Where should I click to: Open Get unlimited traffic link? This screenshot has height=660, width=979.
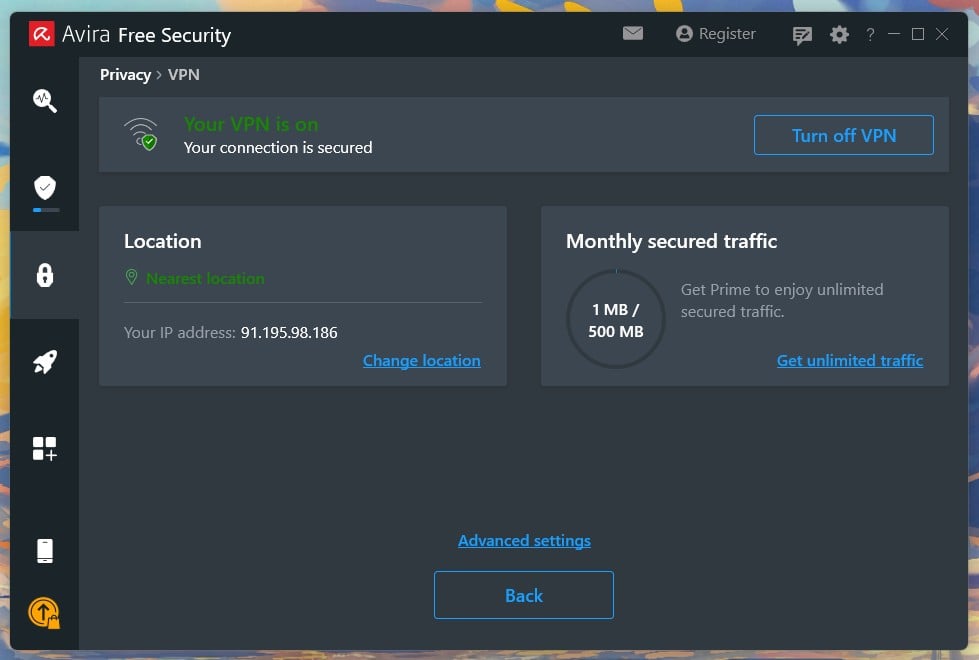(850, 361)
